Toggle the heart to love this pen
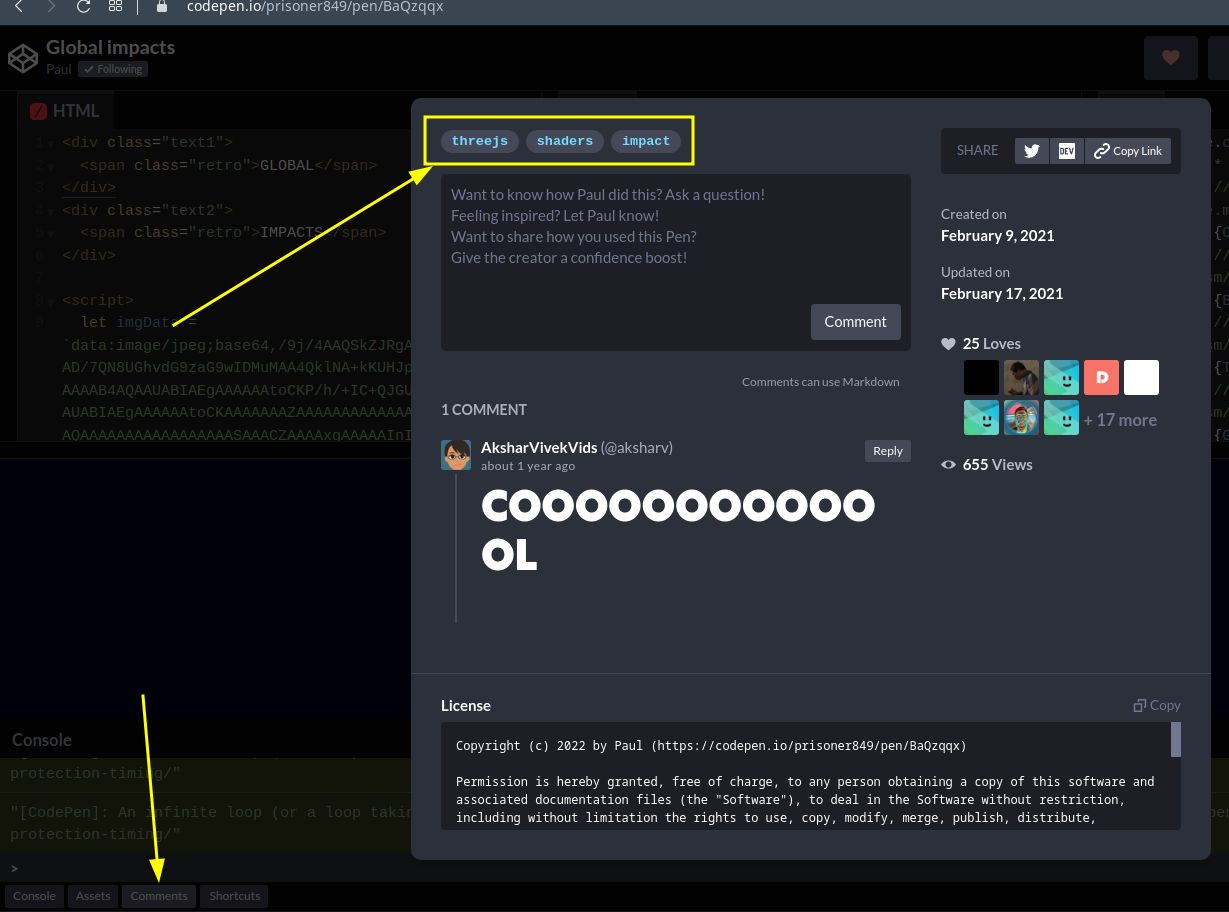The height and width of the screenshot is (912, 1229). 1170,57
